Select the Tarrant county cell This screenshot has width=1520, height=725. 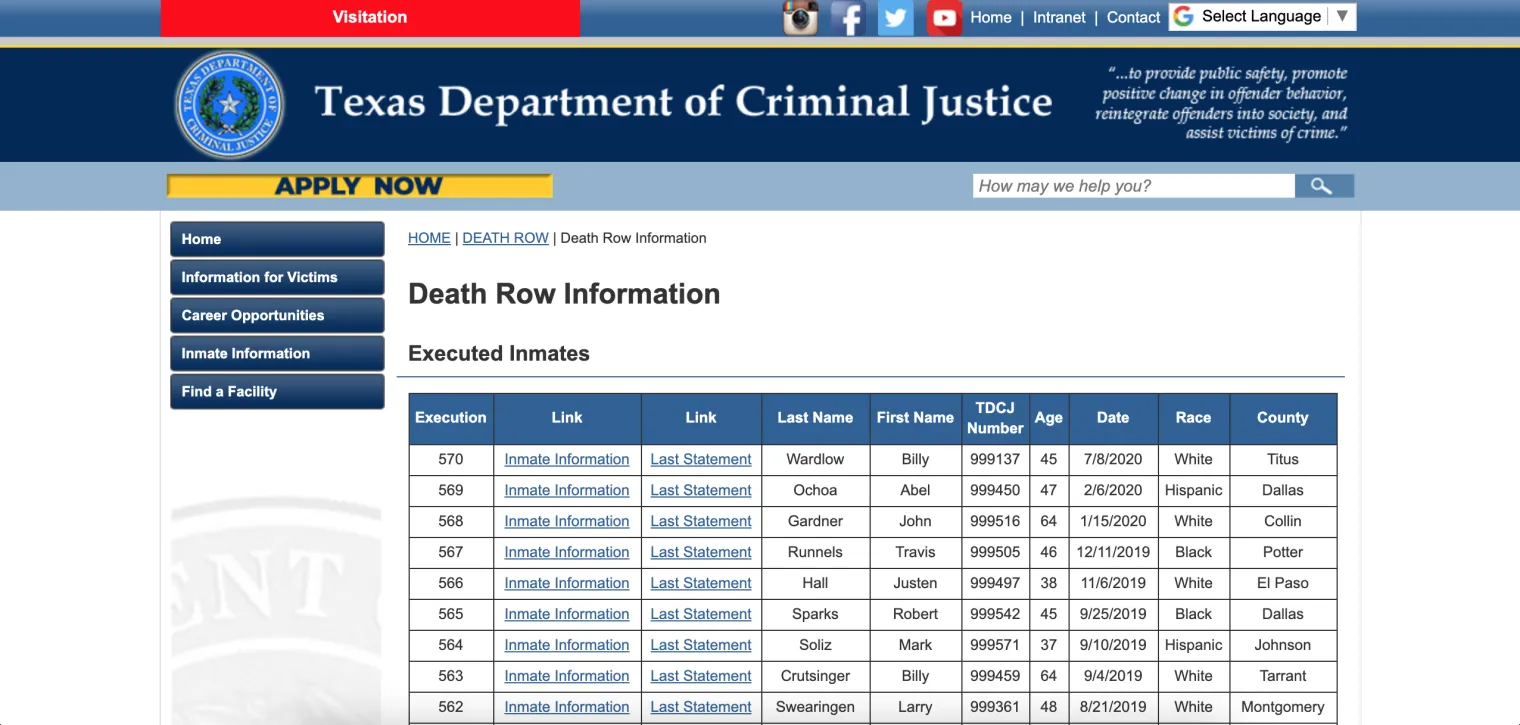1283,676
